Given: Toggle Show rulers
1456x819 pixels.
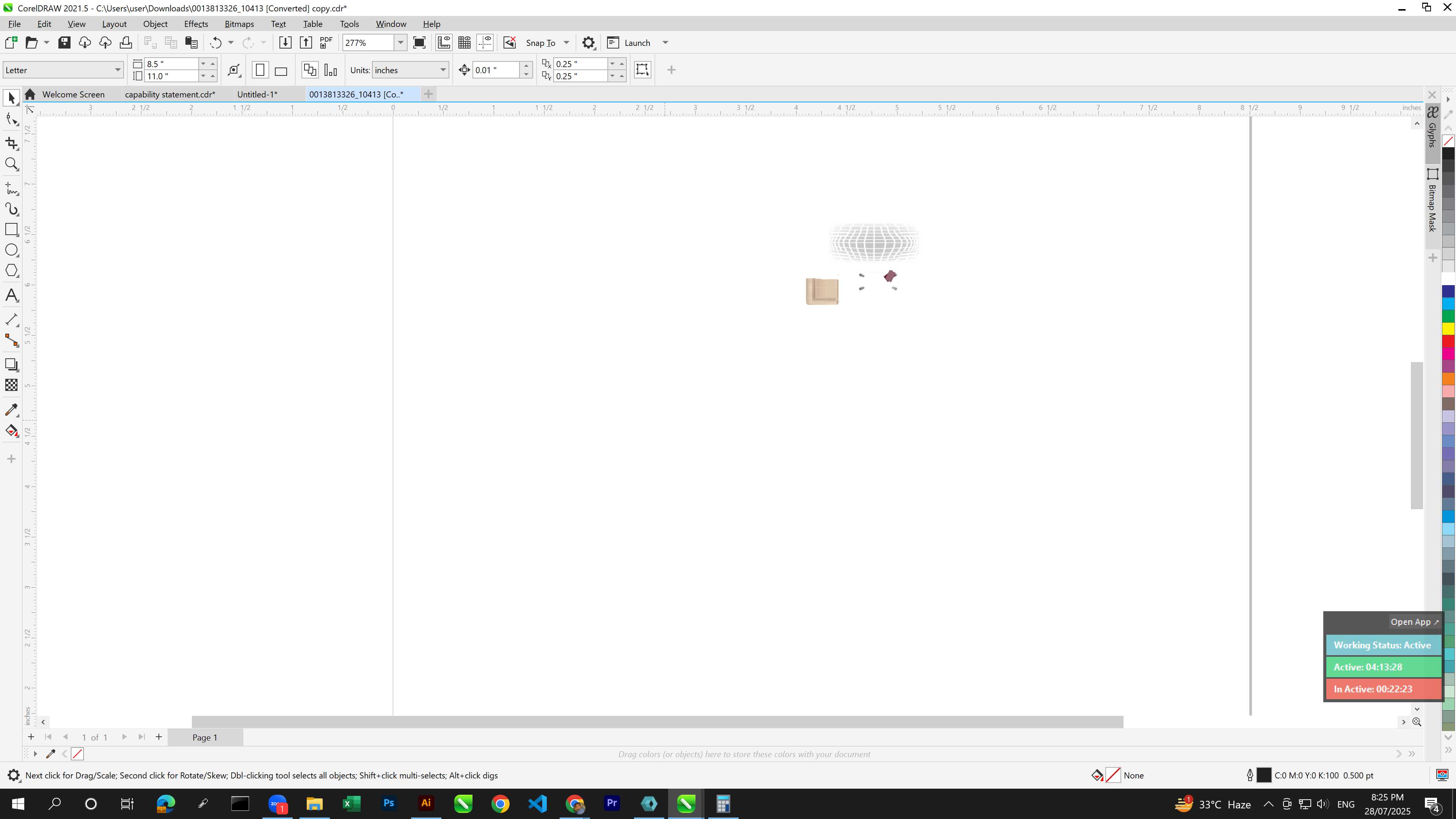Looking at the screenshot, I should coord(444,42).
